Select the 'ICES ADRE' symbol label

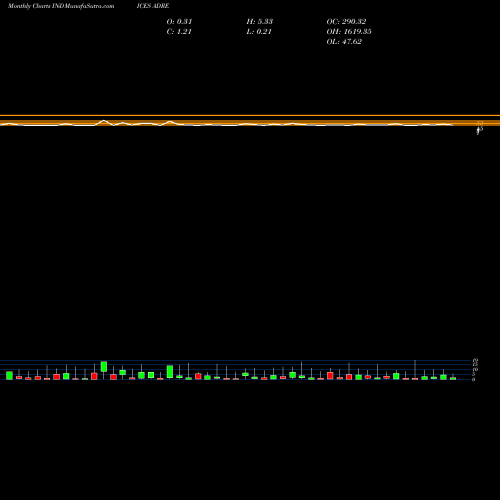(153, 6)
